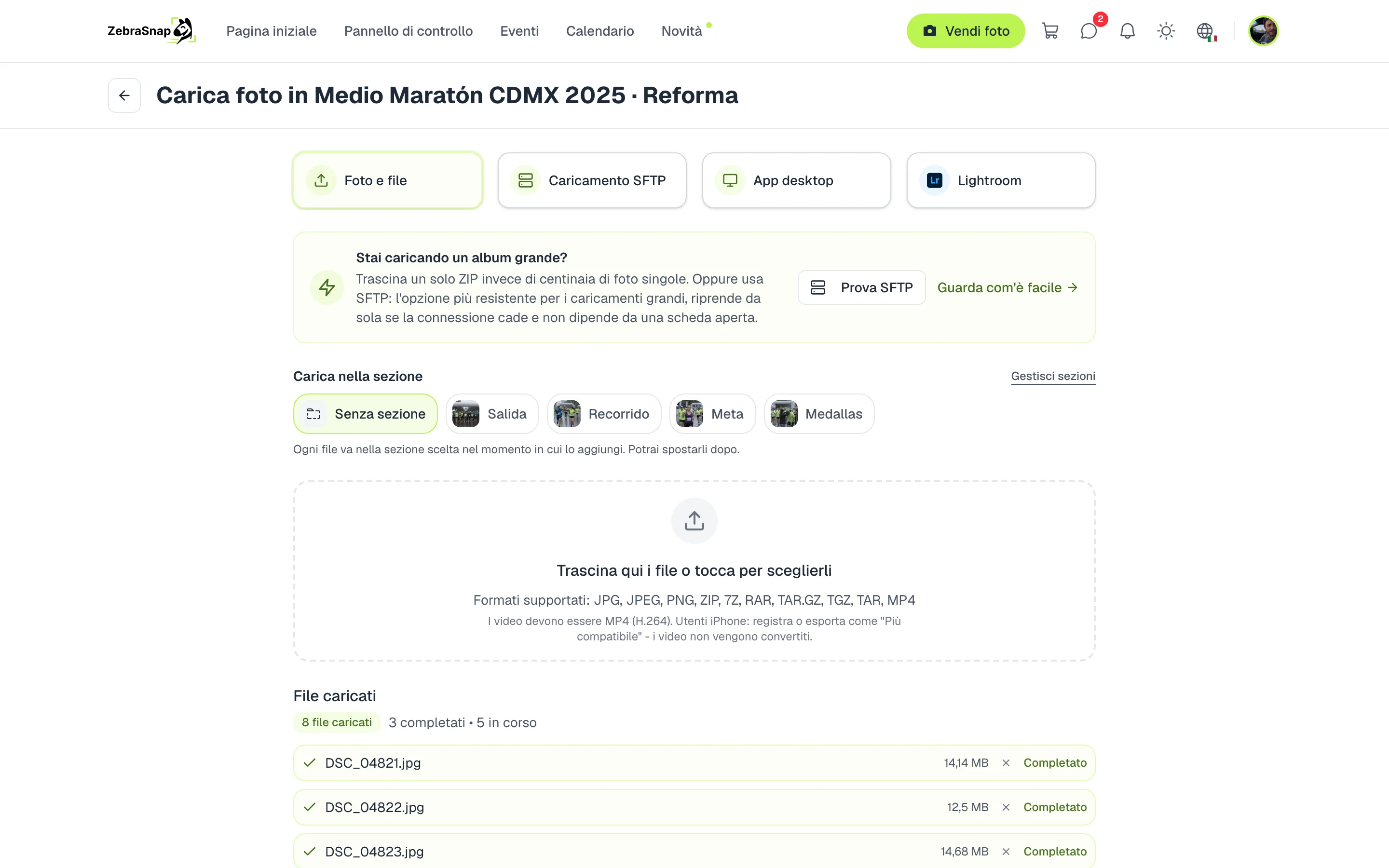Open messages chat bubble icon

pyautogui.click(x=1088, y=31)
